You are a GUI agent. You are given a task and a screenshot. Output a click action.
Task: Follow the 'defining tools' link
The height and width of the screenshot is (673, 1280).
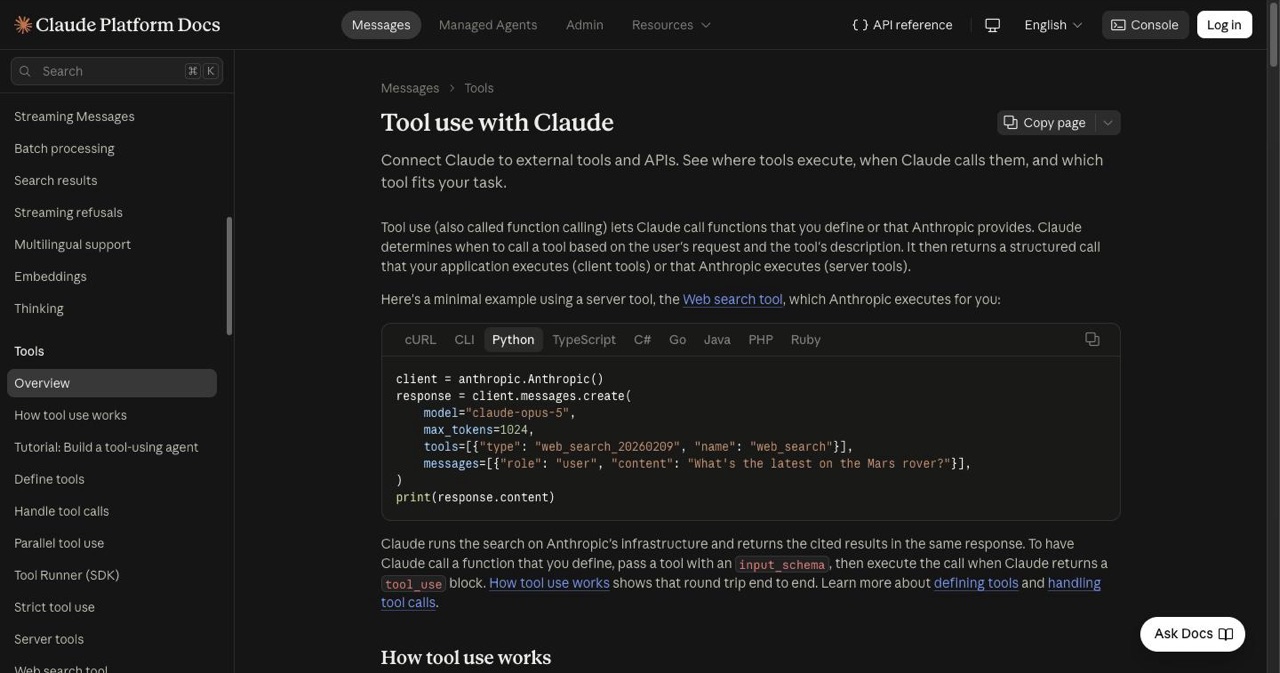[x=976, y=583]
